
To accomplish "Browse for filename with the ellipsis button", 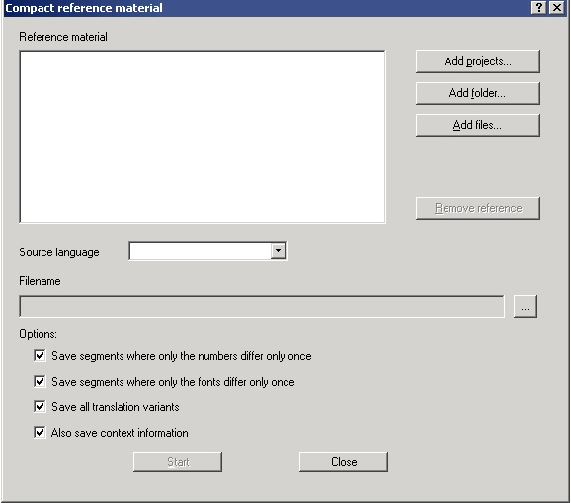I will (x=525, y=306).
